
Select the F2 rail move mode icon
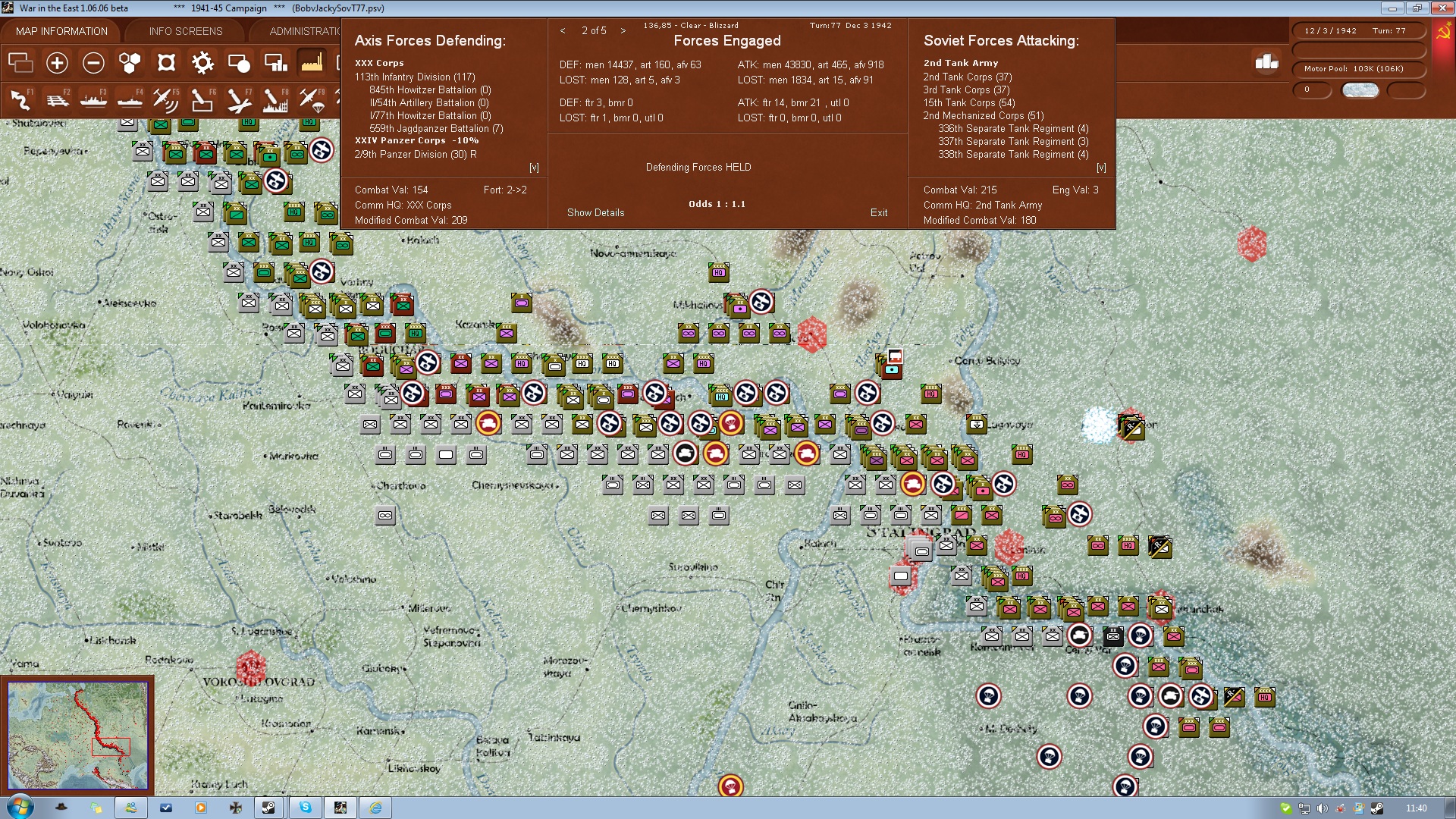click(x=57, y=100)
